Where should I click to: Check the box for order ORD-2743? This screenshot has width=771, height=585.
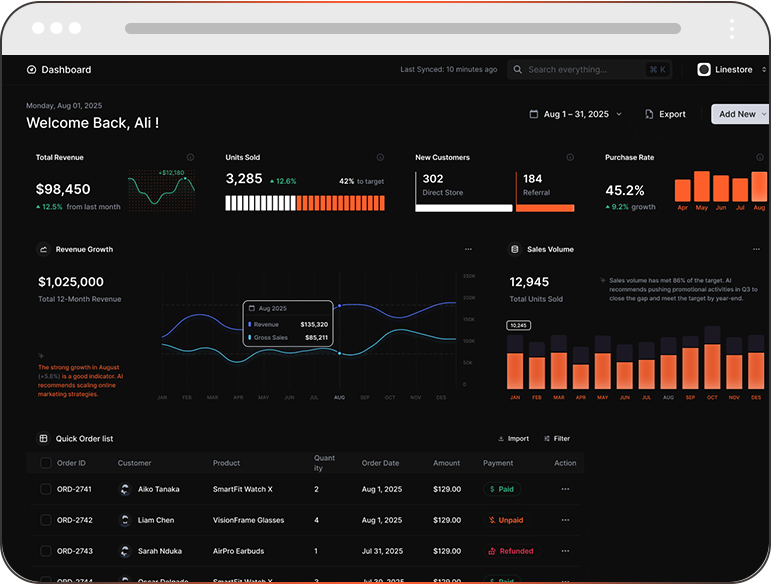(x=46, y=551)
